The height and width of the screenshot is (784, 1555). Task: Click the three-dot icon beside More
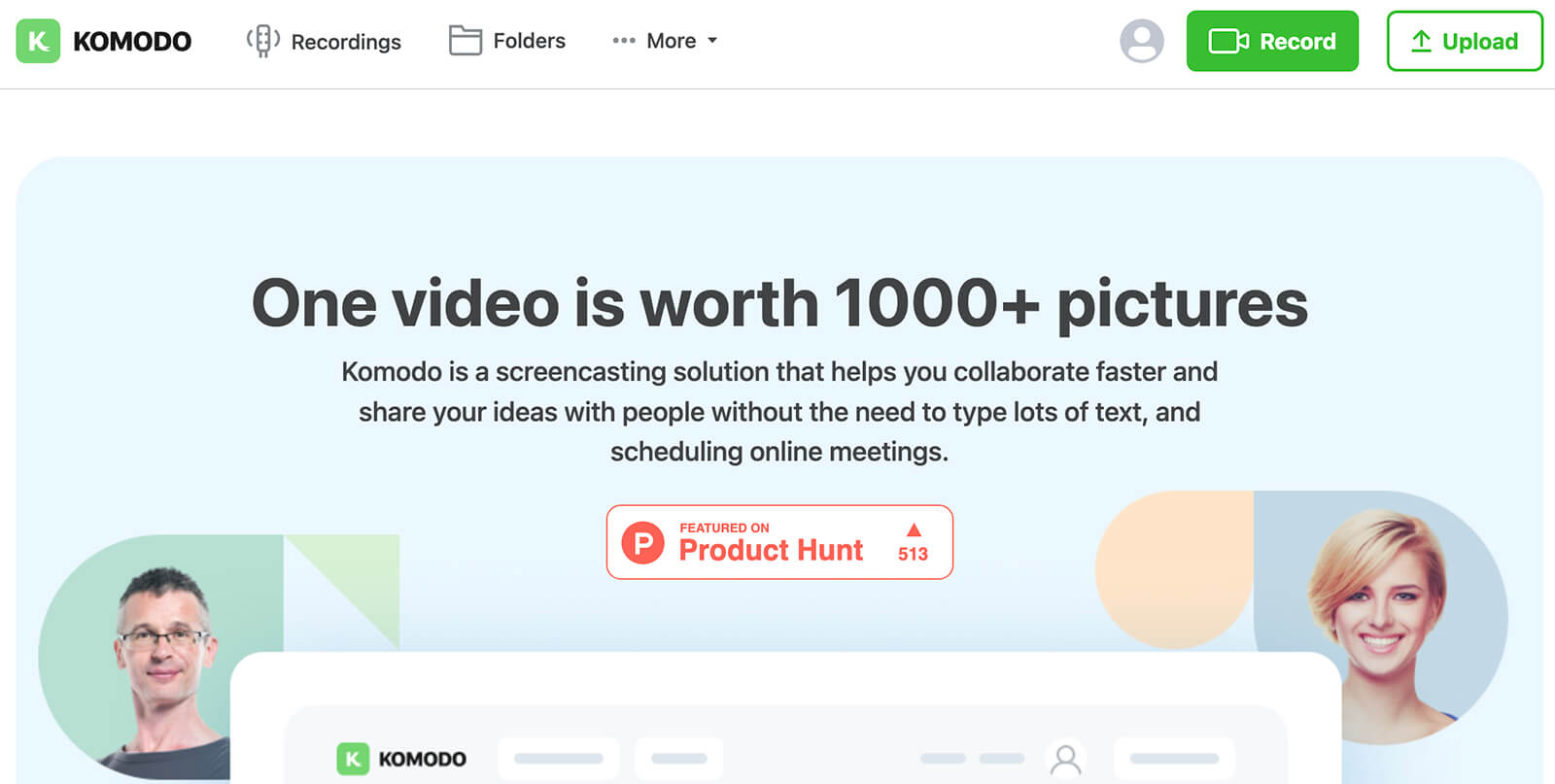point(624,41)
